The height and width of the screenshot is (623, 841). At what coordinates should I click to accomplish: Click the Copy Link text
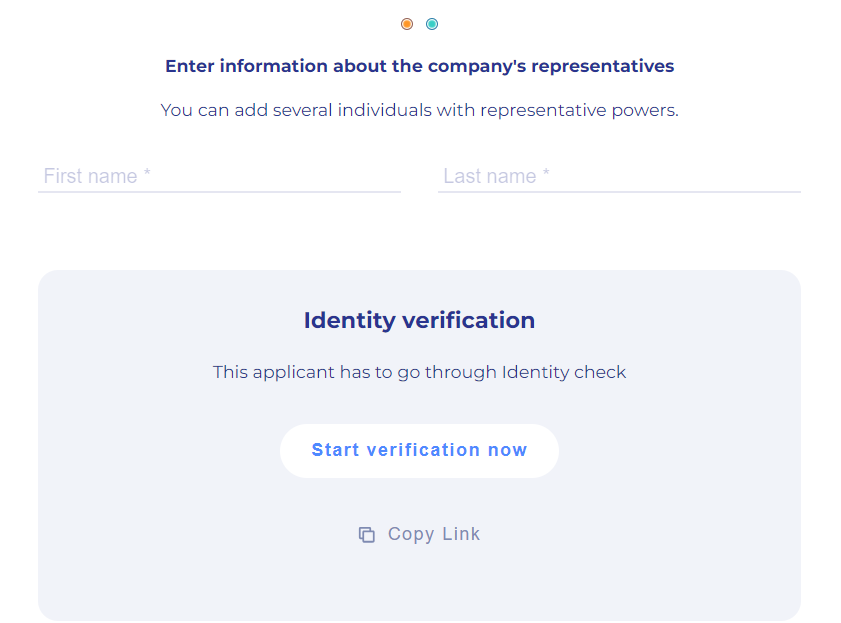click(x=434, y=534)
